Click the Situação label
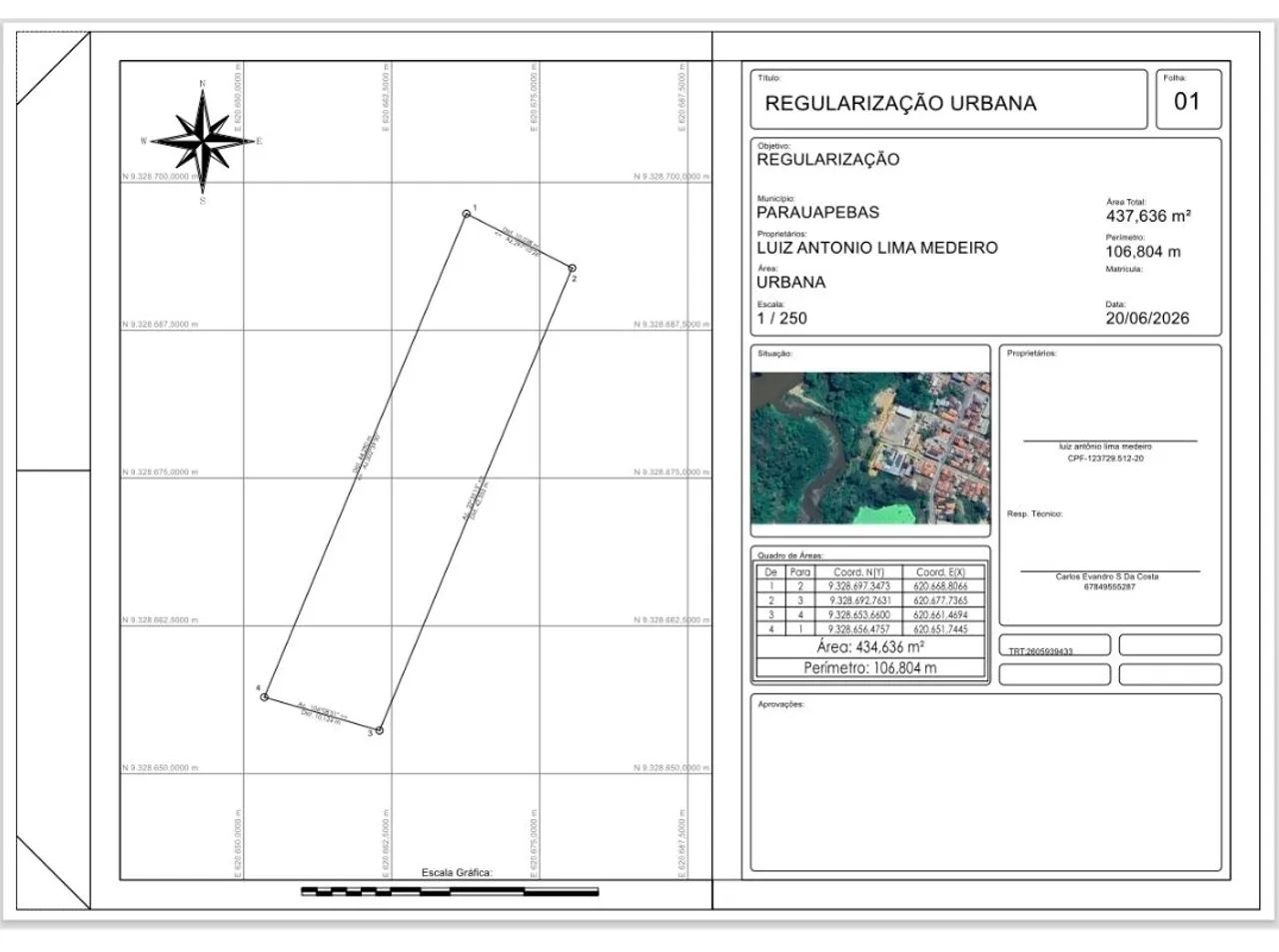This screenshot has height=952, width=1279. point(774,353)
